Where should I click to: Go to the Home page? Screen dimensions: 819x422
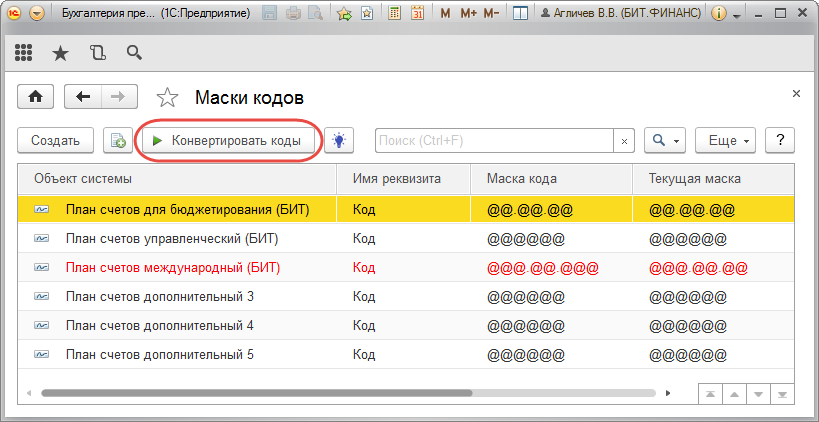pos(37,97)
